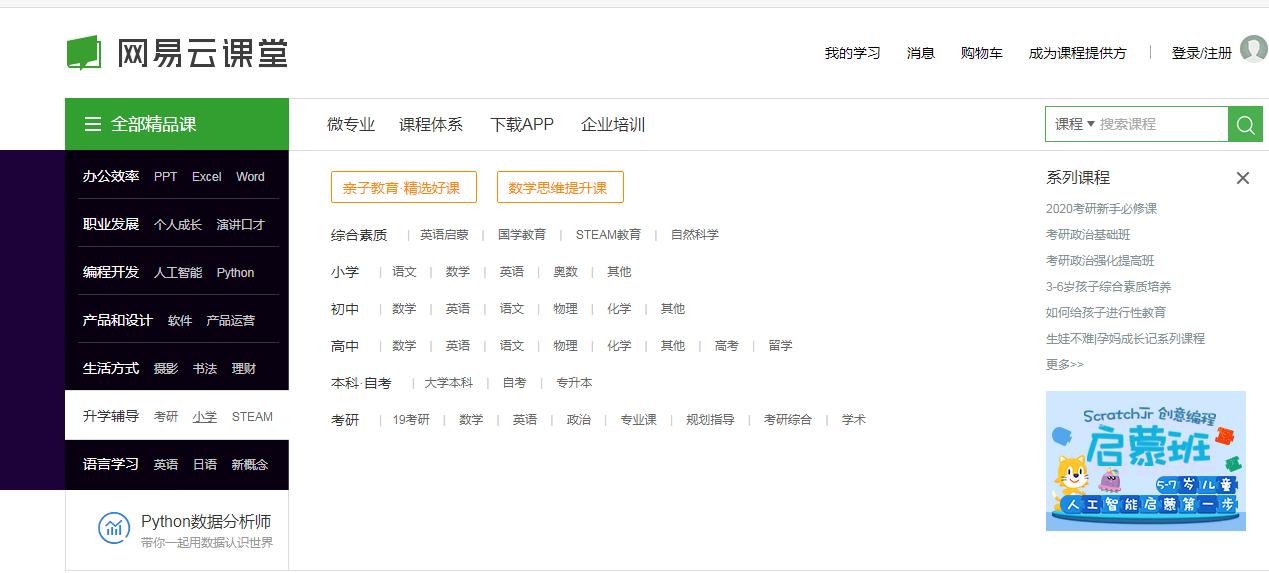
Task: Select the 下载APP tab
Action: tap(522, 124)
